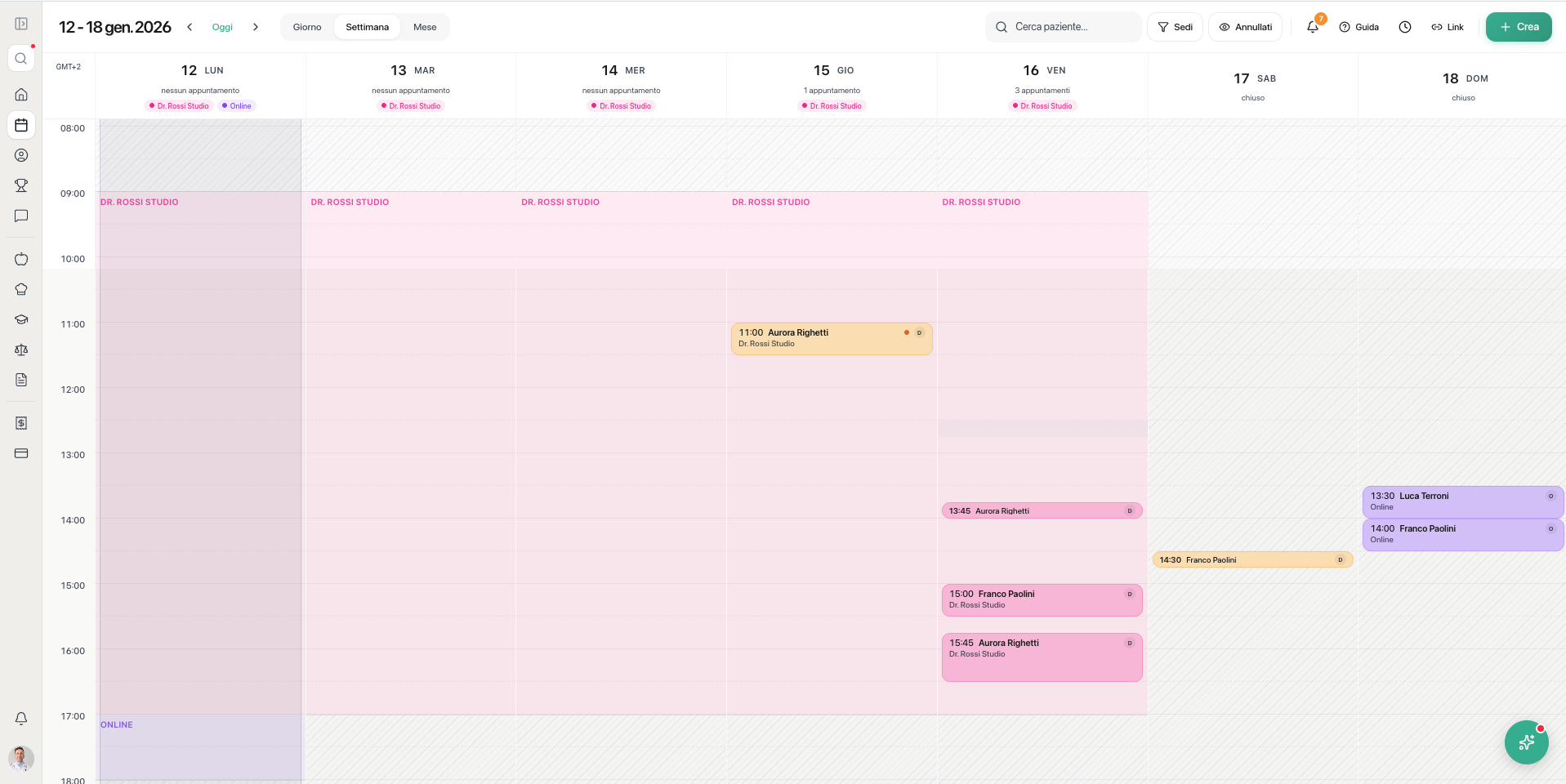Viewport: 1566px width, 784px height.
Task: Switch to Giorno view
Action: pos(307,27)
